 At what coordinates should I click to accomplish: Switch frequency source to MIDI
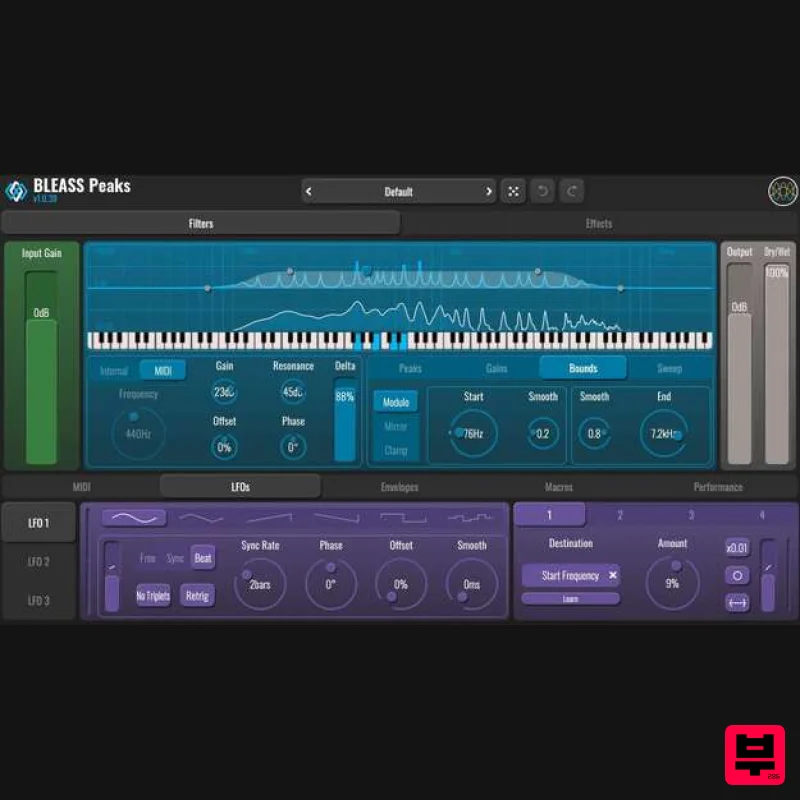[163, 371]
